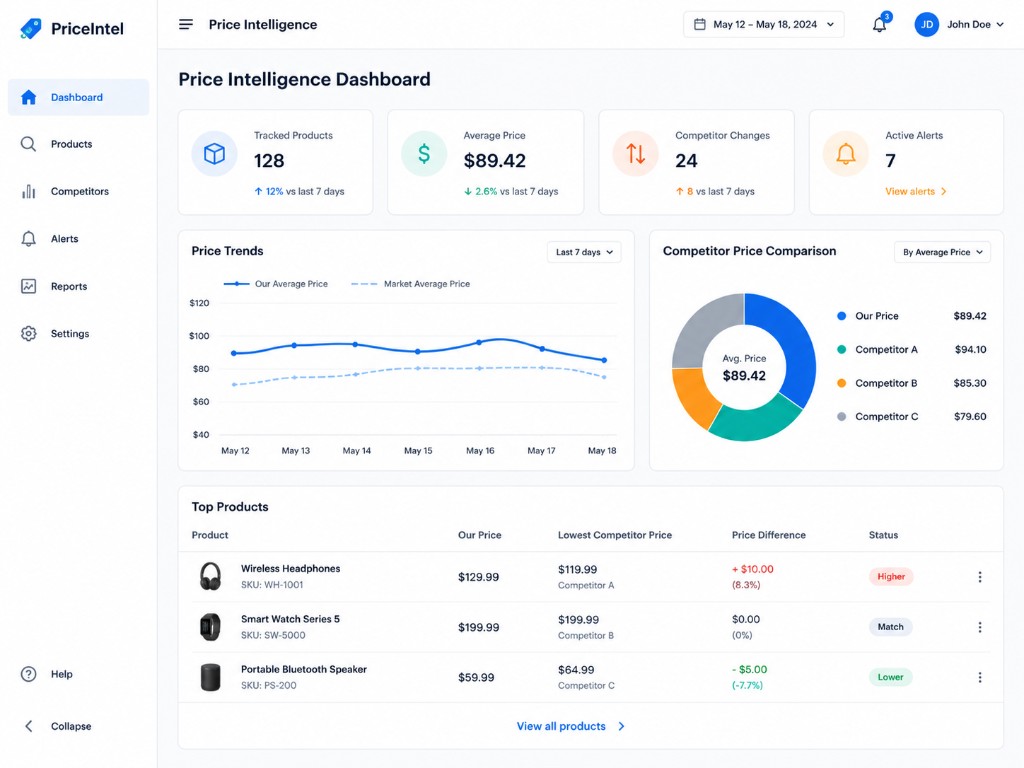
Task: Expand the John Doe user menu
Action: coord(959,24)
